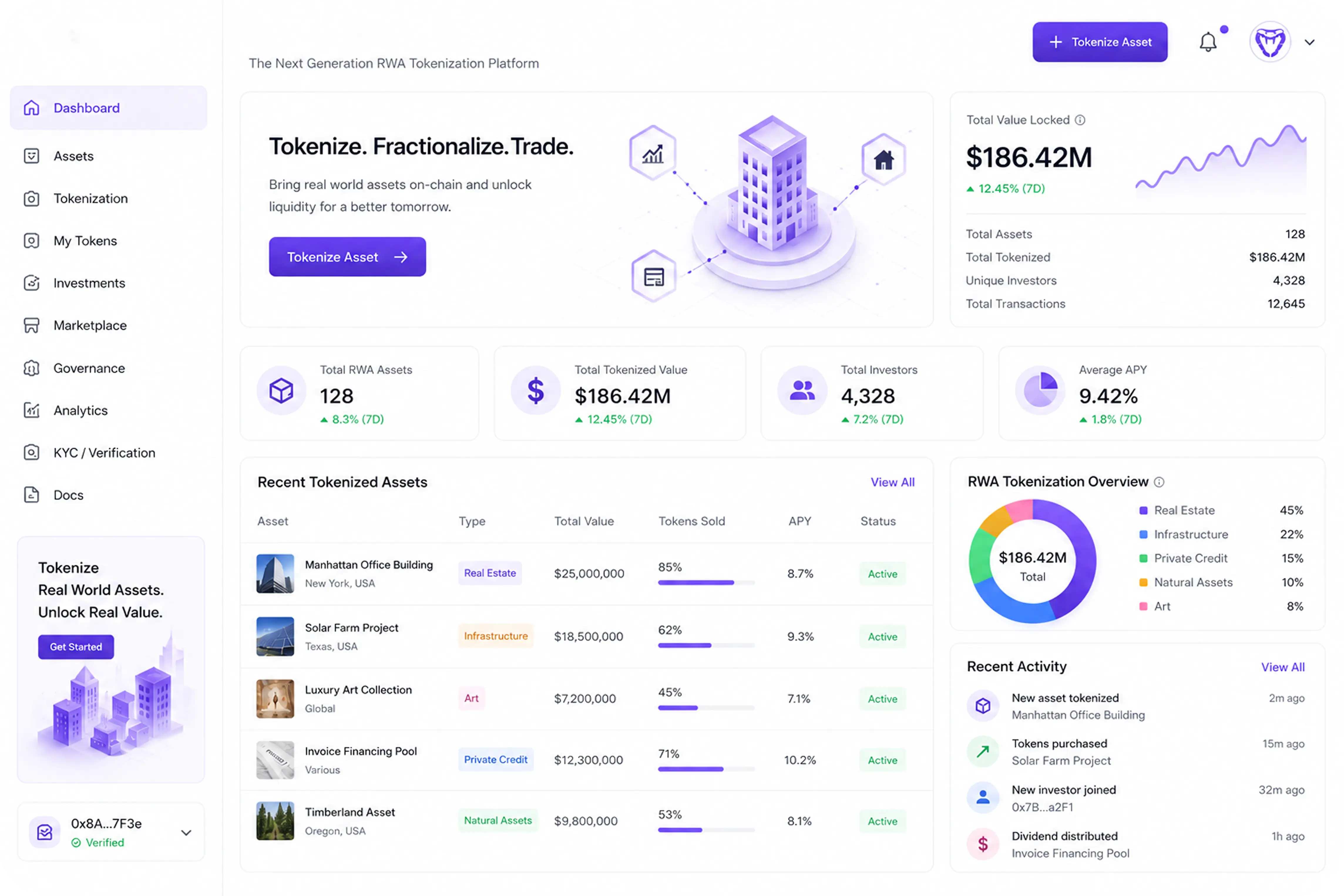Screen dimensions: 1344x896
Task: Click the Investments sidebar icon
Action: (31, 283)
